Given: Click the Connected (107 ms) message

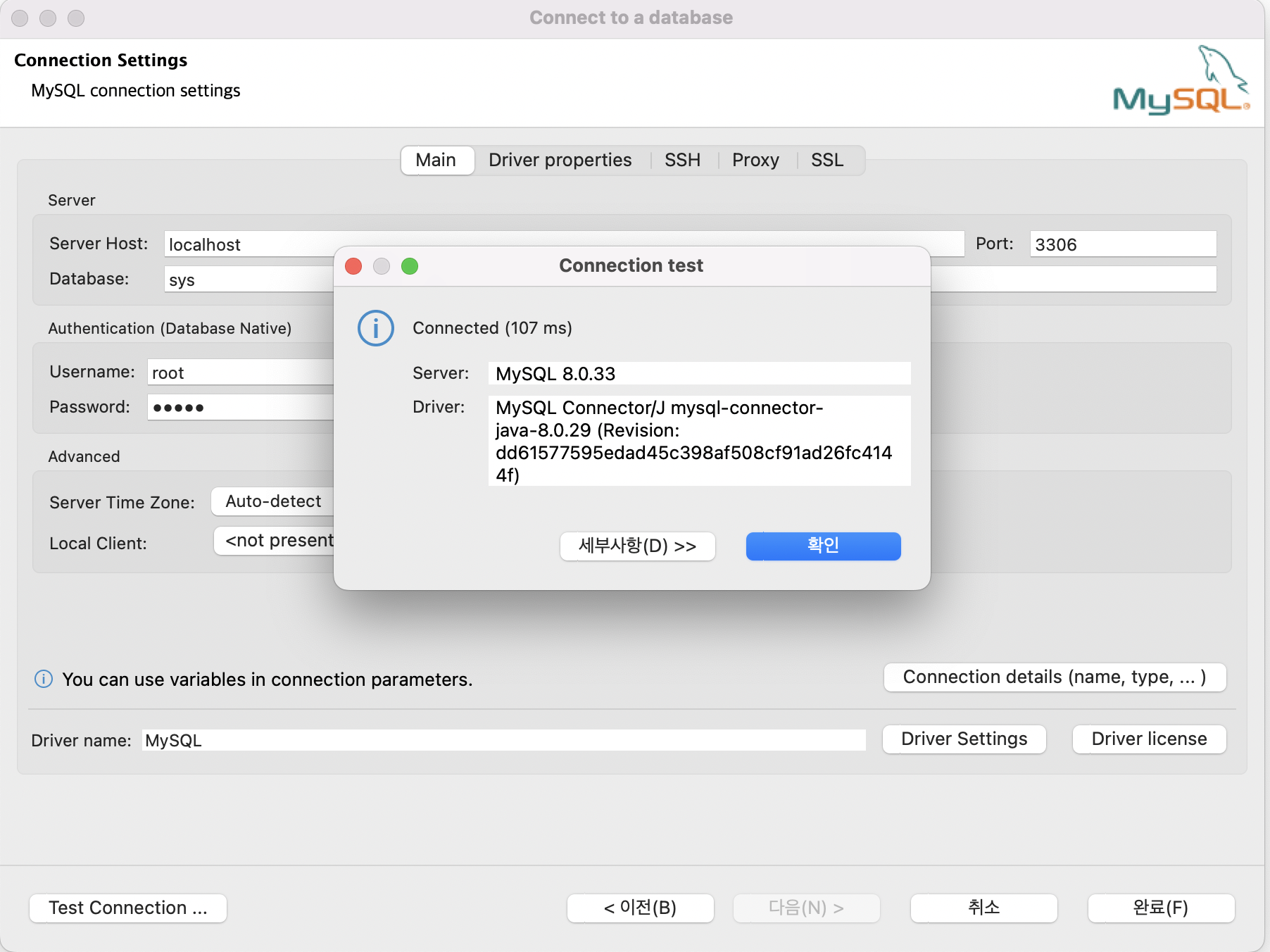Looking at the screenshot, I should (492, 328).
